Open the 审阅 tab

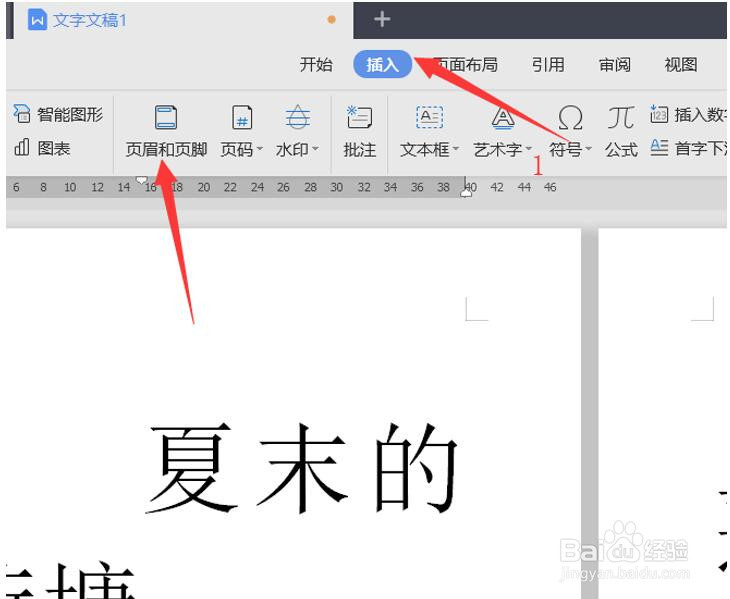tap(615, 64)
